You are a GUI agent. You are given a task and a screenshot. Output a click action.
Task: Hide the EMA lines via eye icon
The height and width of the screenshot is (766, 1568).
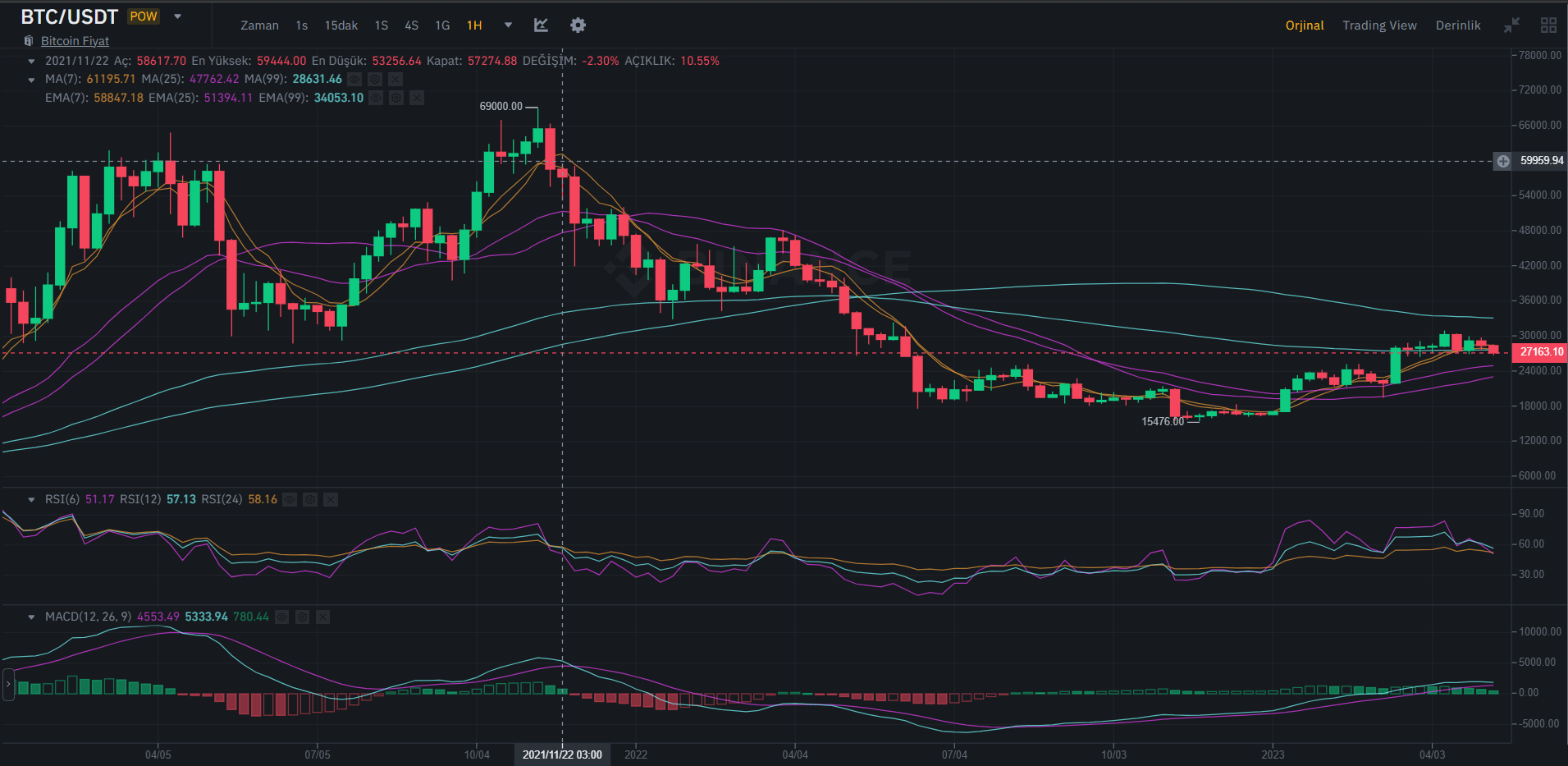[x=376, y=98]
